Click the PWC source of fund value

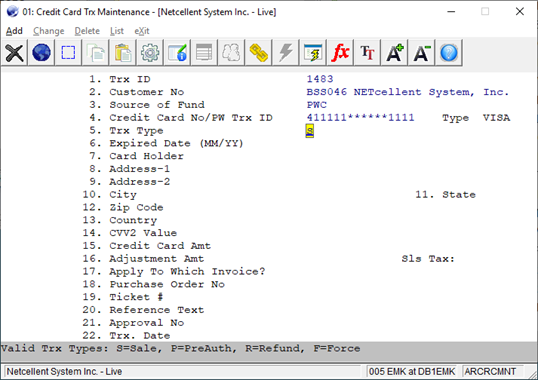tap(316, 105)
